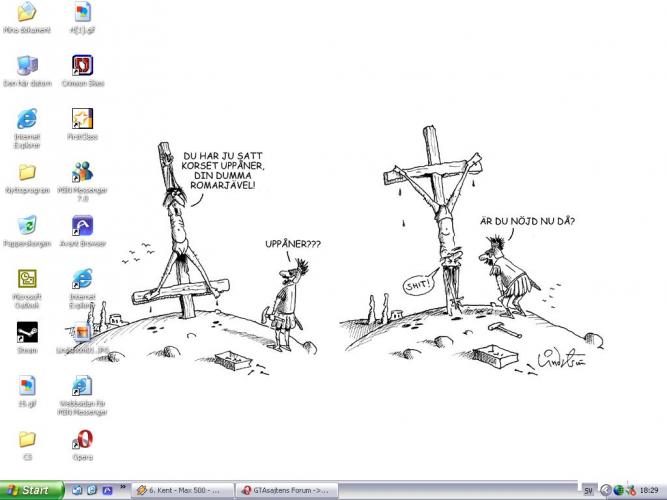Open the Opera browser shortcut
The height and width of the screenshot is (500, 667).
82,440
